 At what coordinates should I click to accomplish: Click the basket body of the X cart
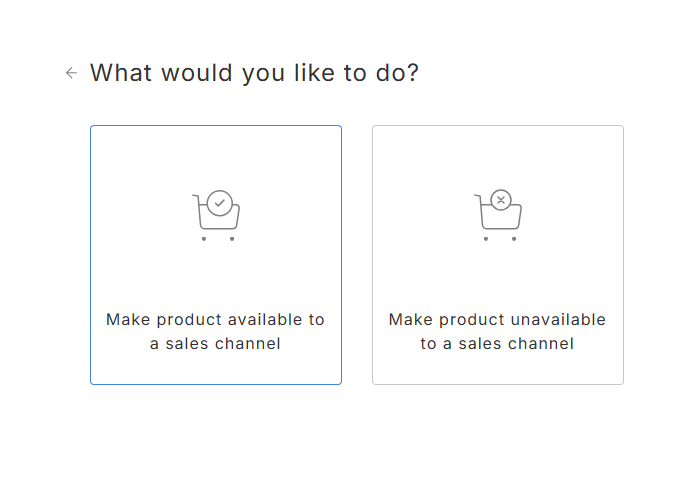pyautogui.click(x=501, y=217)
